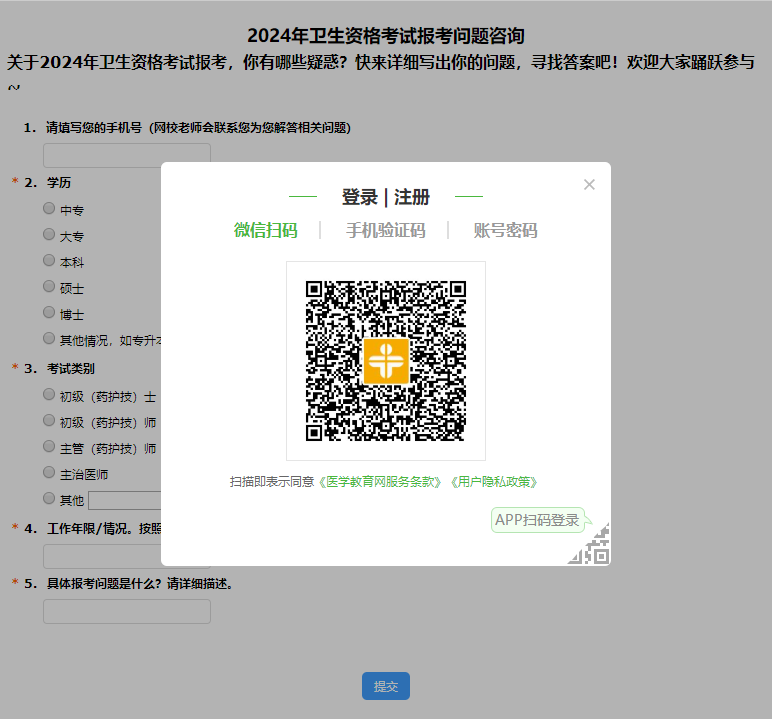Click the phone number input field
The height and width of the screenshot is (719, 772).
[x=126, y=155]
